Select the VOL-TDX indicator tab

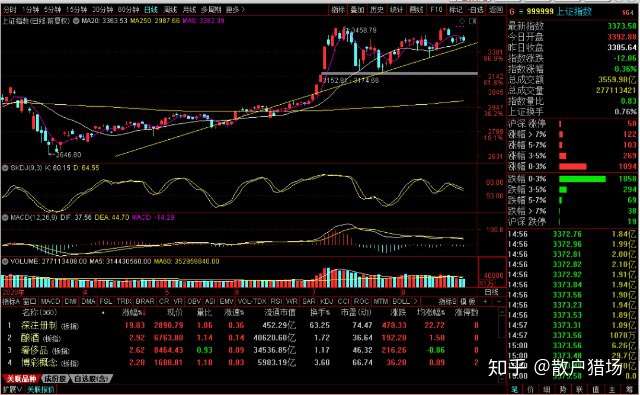pyautogui.click(x=251, y=302)
